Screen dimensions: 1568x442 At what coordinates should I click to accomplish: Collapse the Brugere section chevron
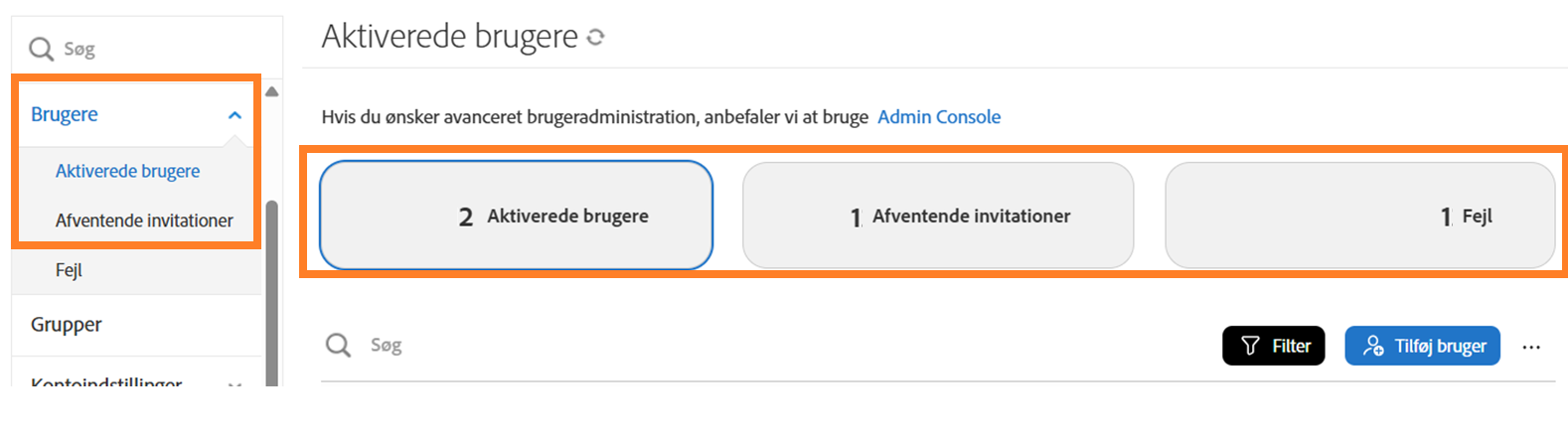235,115
